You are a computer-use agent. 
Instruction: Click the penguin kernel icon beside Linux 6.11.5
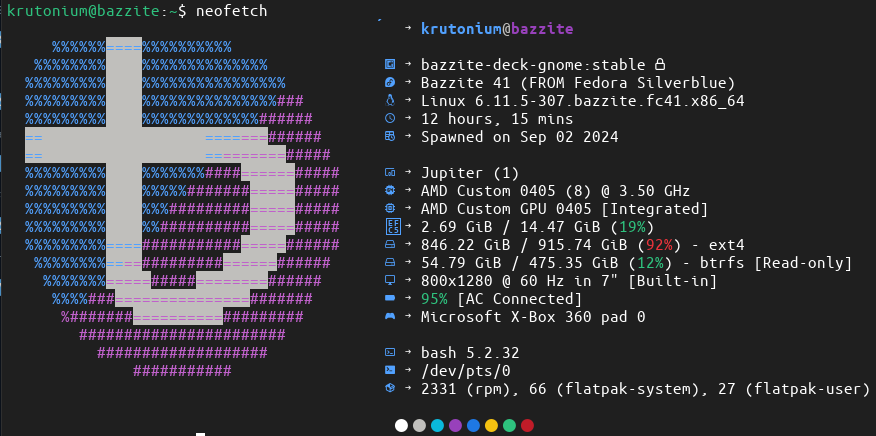390,101
